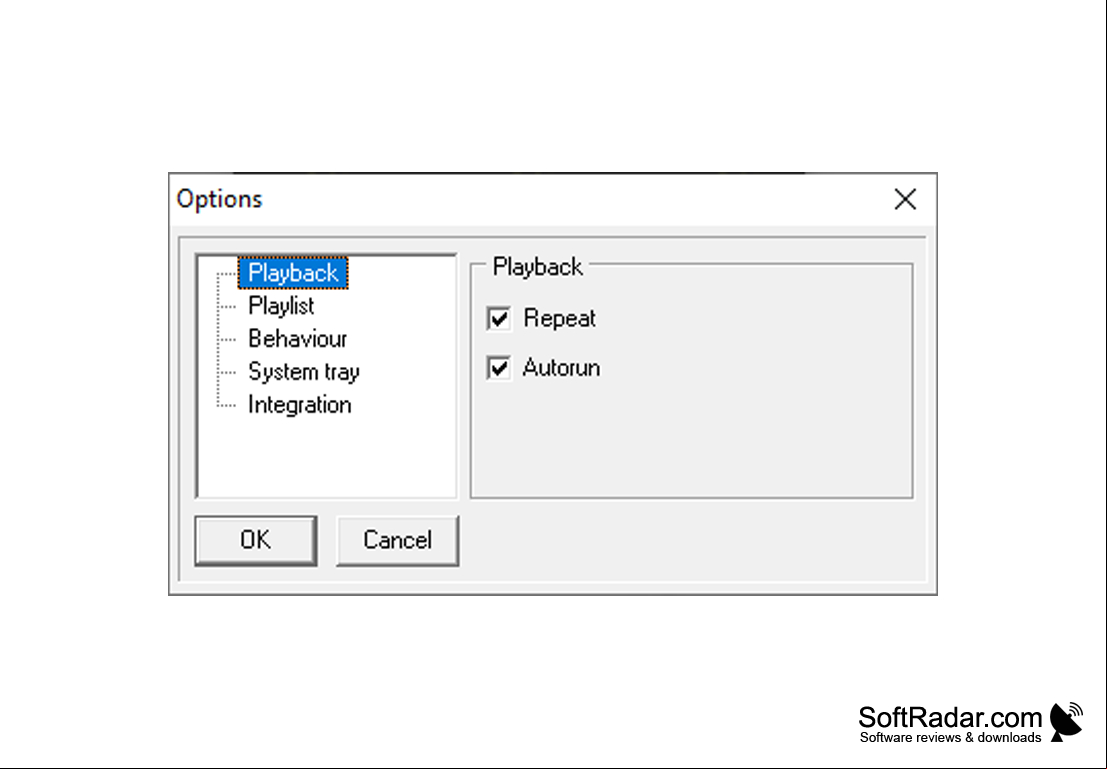The height and width of the screenshot is (769, 1107).
Task: Click the blank area below Integration in the tree
Action: click(x=326, y=458)
